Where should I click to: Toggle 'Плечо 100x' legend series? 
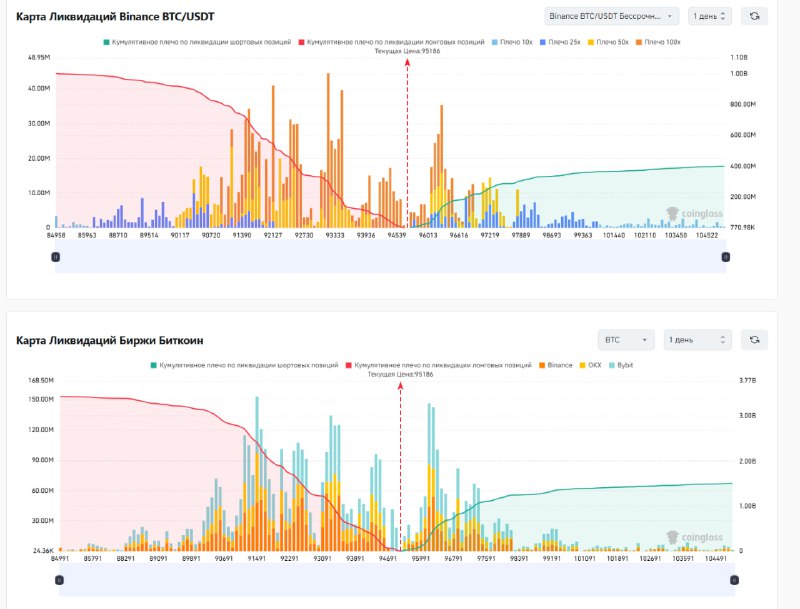click(660, 42)
